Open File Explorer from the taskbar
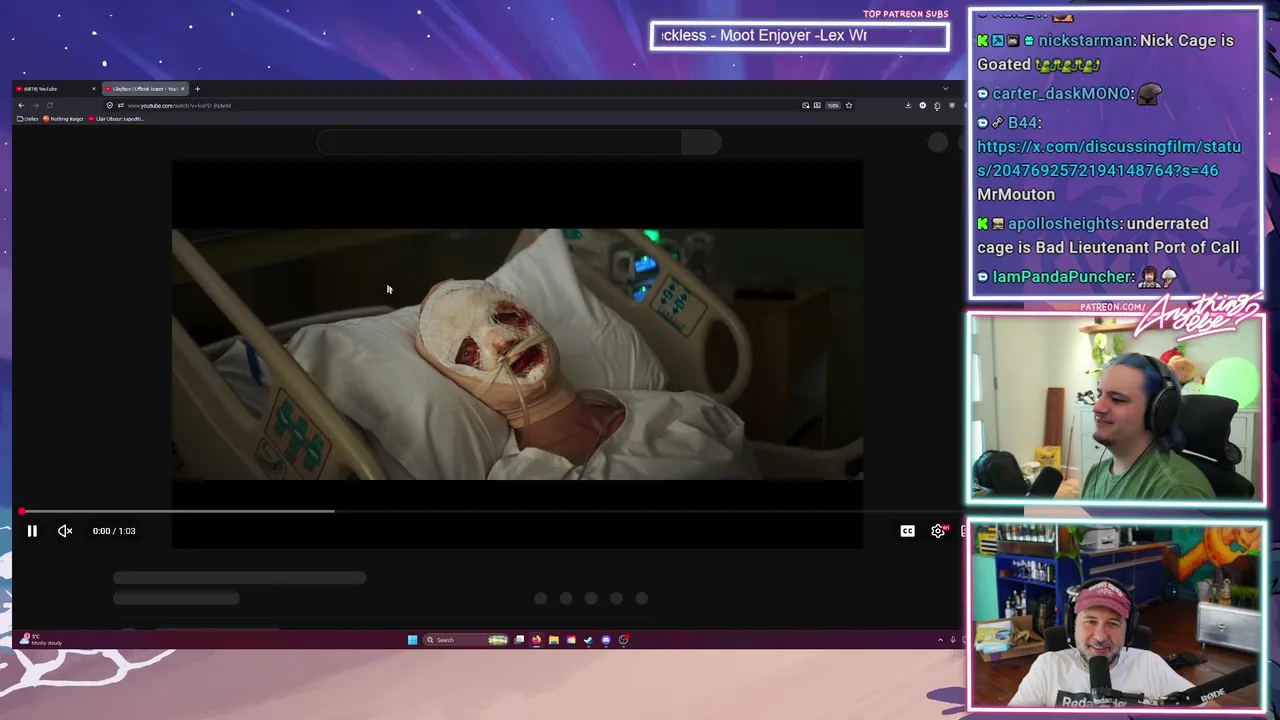This screenshot has width=1280, height=720. point(554,640)
